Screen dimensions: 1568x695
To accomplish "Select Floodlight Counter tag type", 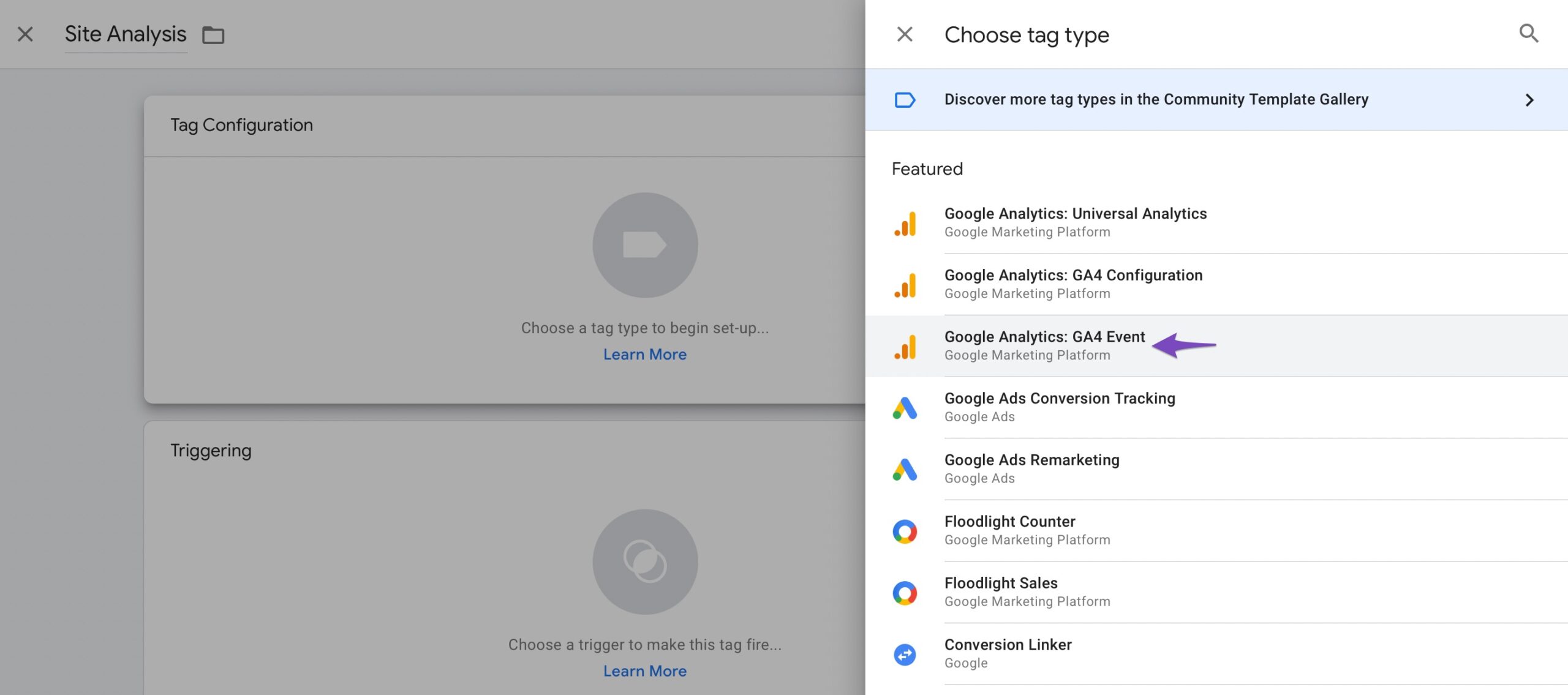I will 1216,530.
